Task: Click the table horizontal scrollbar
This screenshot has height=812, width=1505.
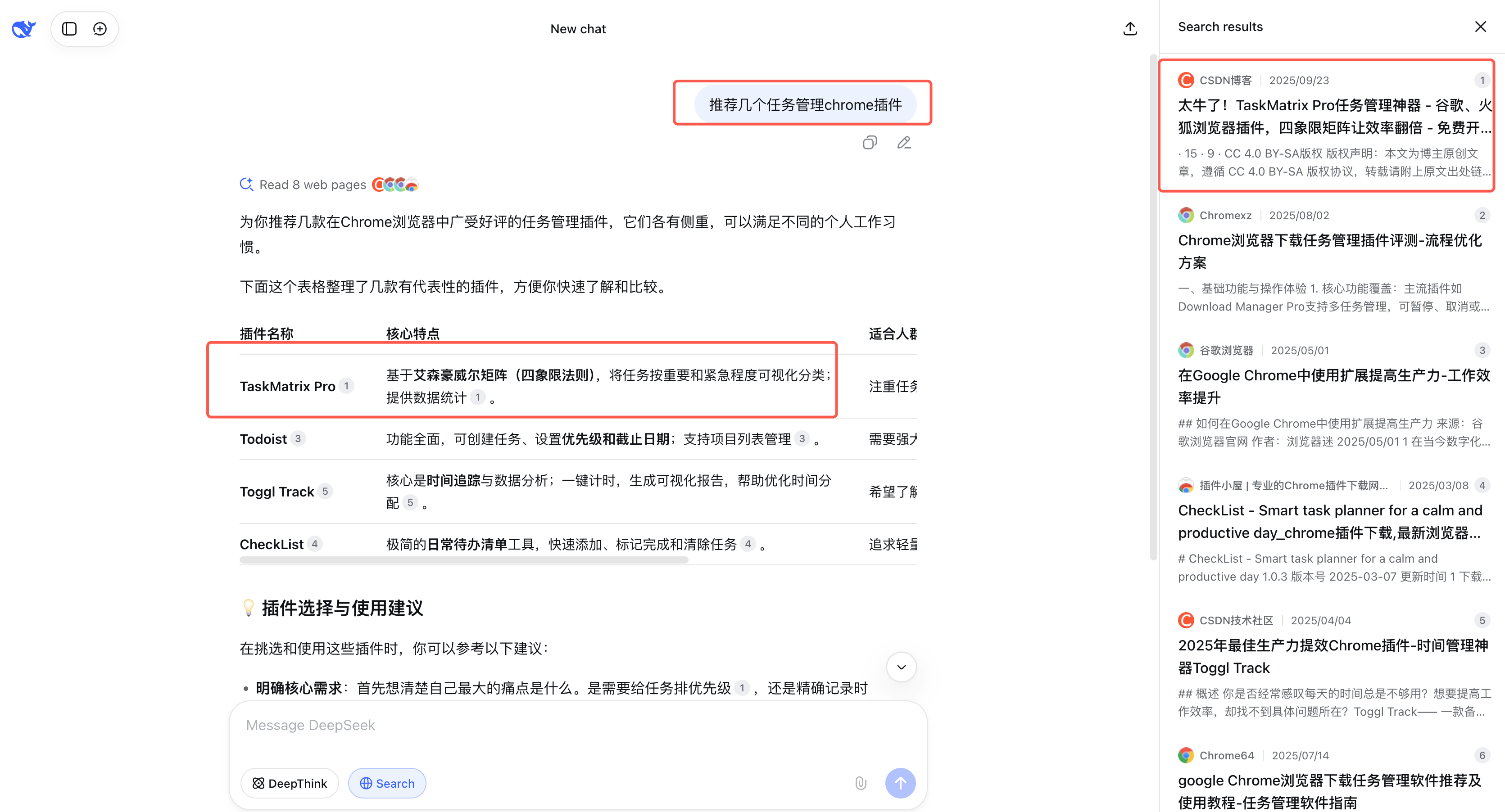Action: [464, 560]
